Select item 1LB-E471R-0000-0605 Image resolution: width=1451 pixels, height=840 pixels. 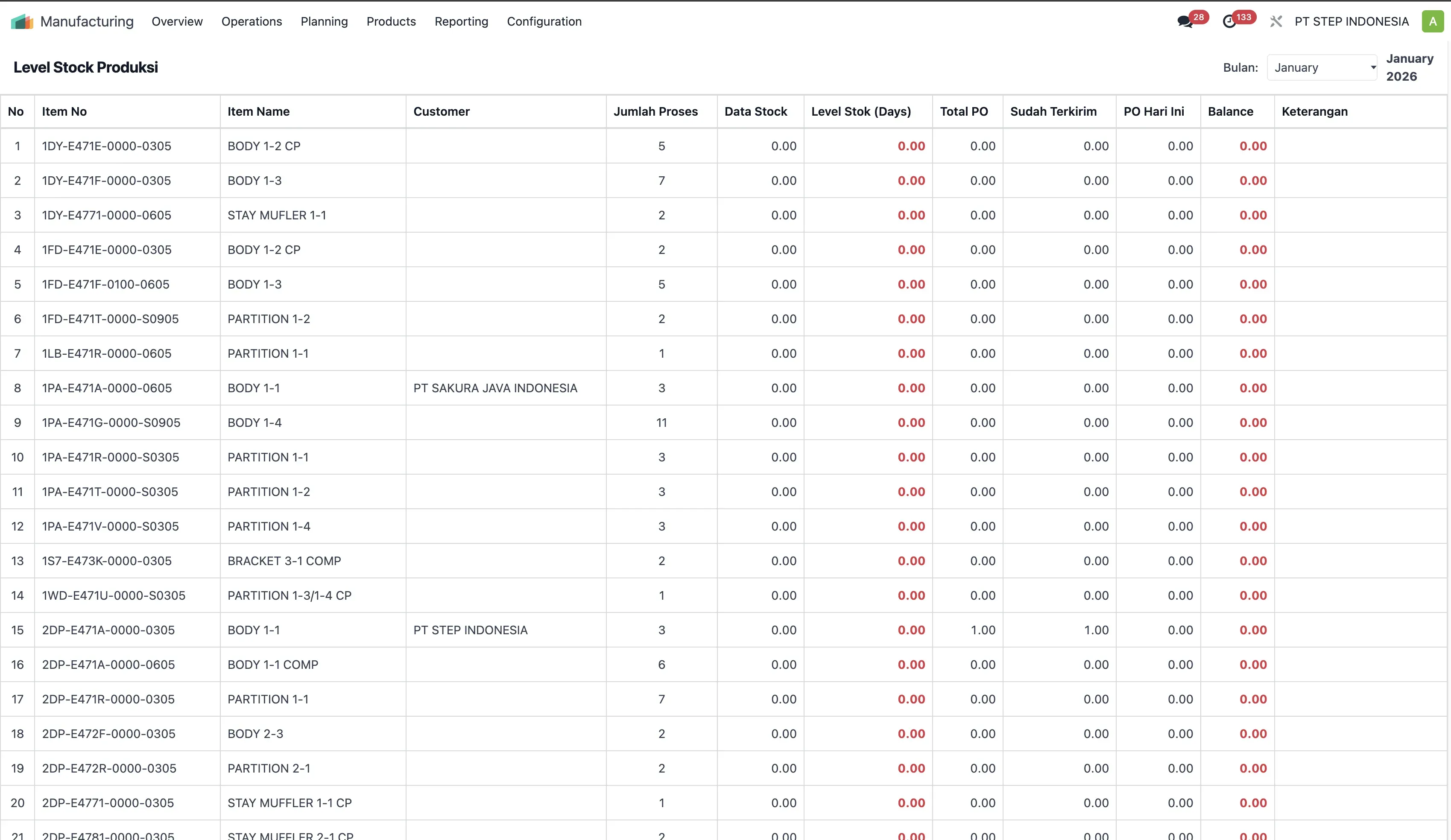pyautogui.click(x=106, y=353)
